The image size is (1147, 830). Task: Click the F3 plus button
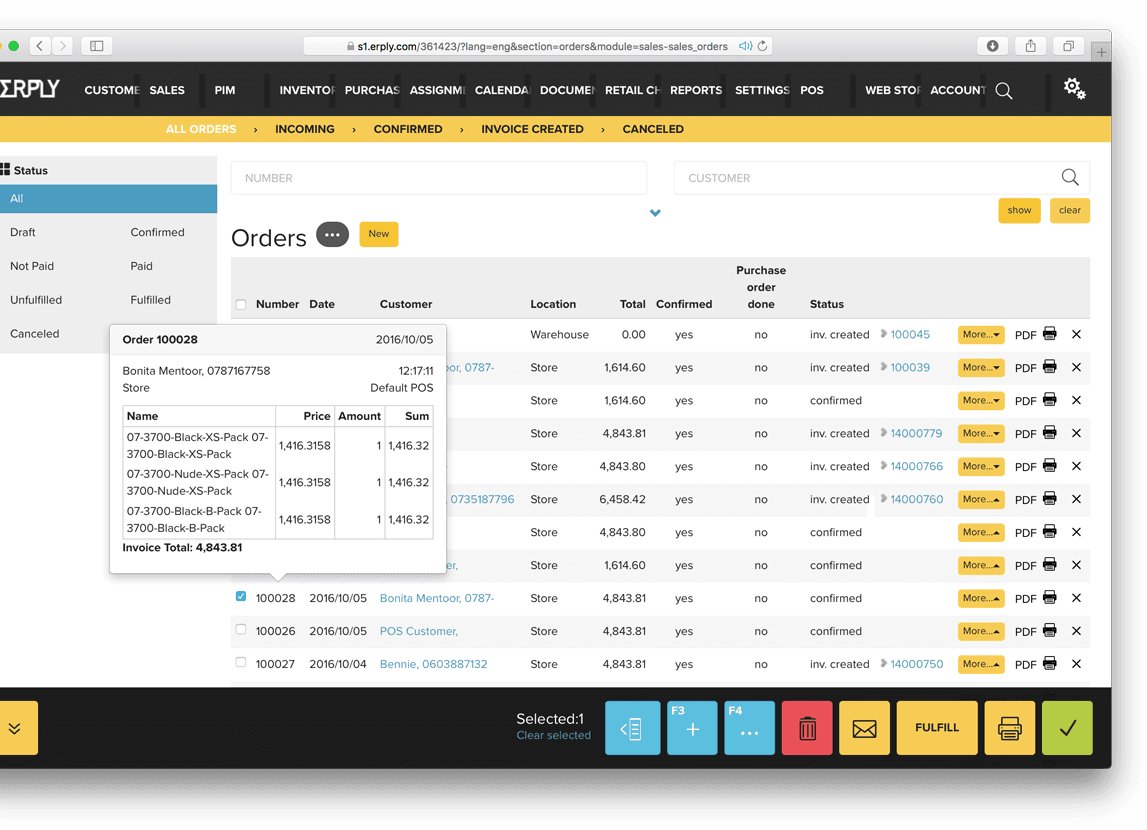[692, 728]
